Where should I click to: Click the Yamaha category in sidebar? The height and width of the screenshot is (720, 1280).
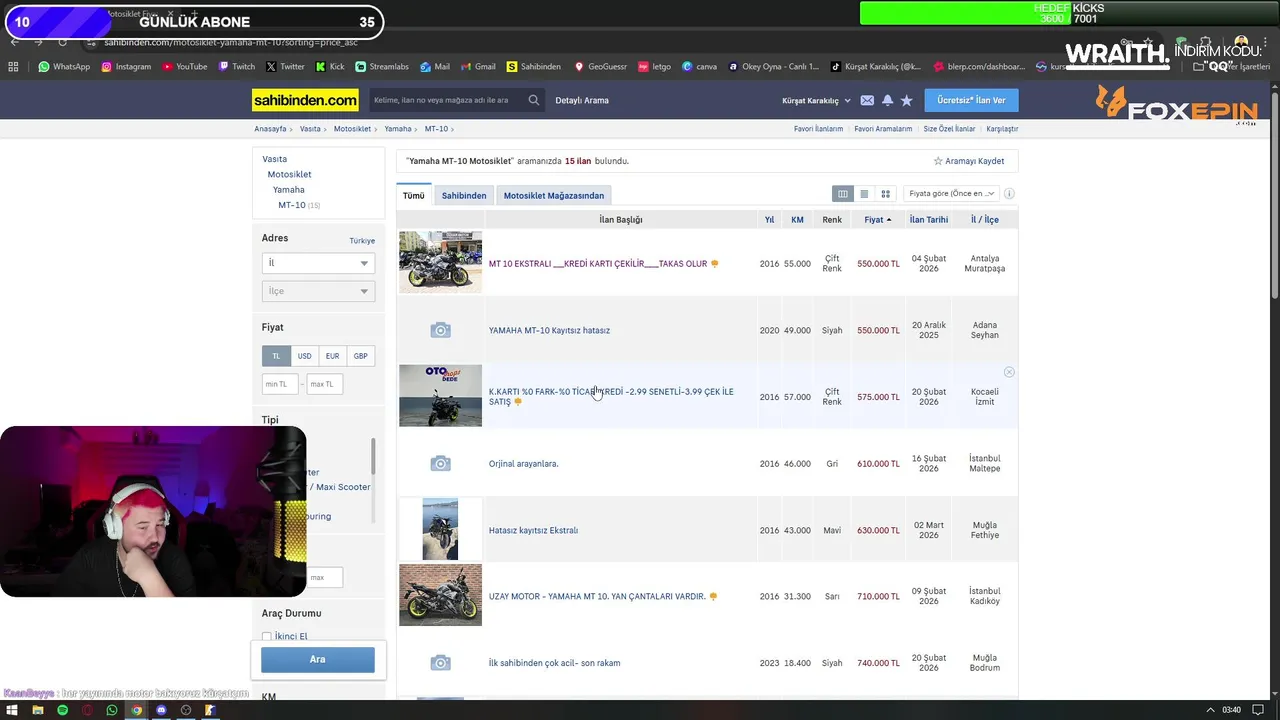pos(288,190)
